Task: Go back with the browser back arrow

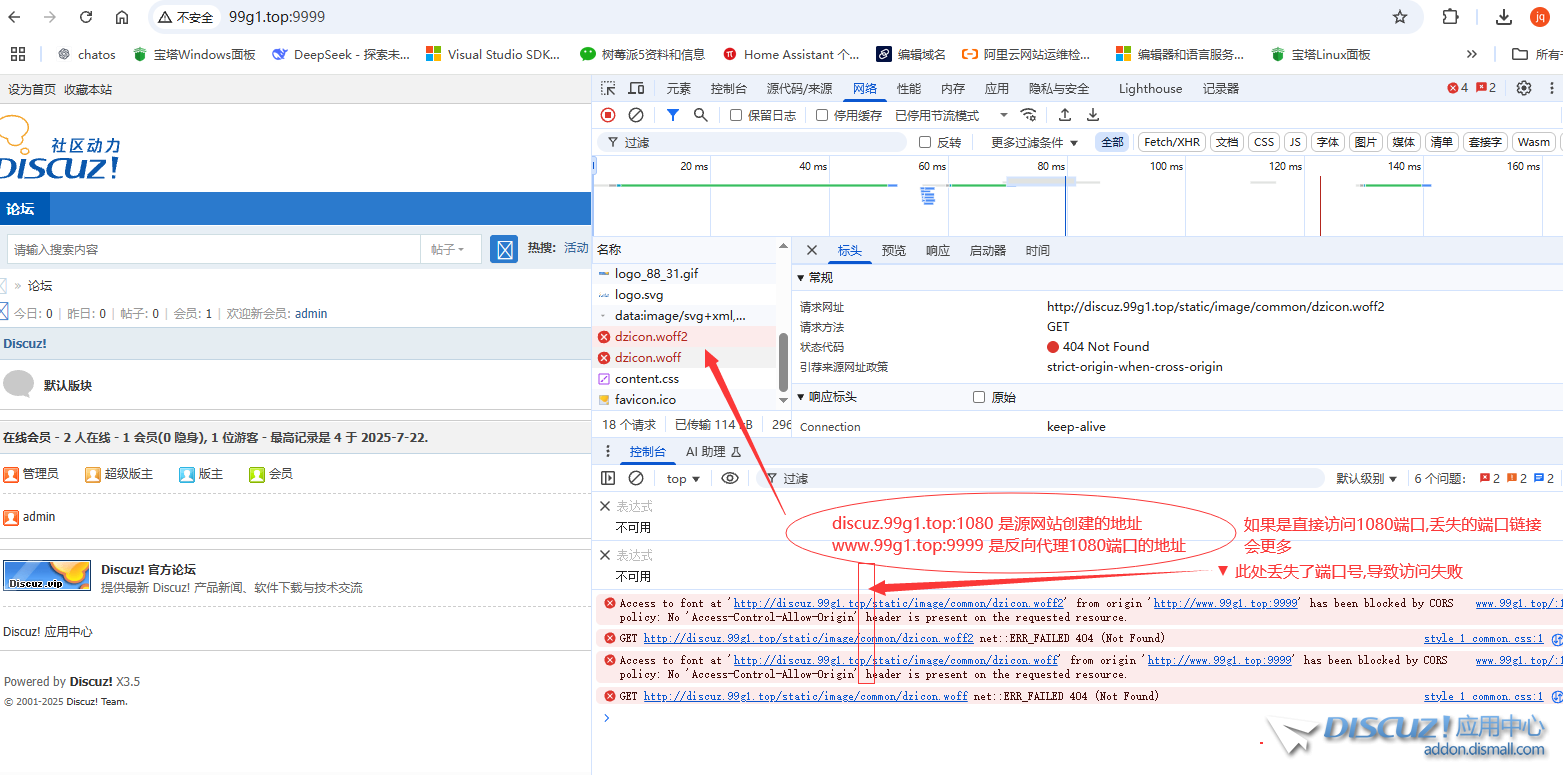Action: 15,17
